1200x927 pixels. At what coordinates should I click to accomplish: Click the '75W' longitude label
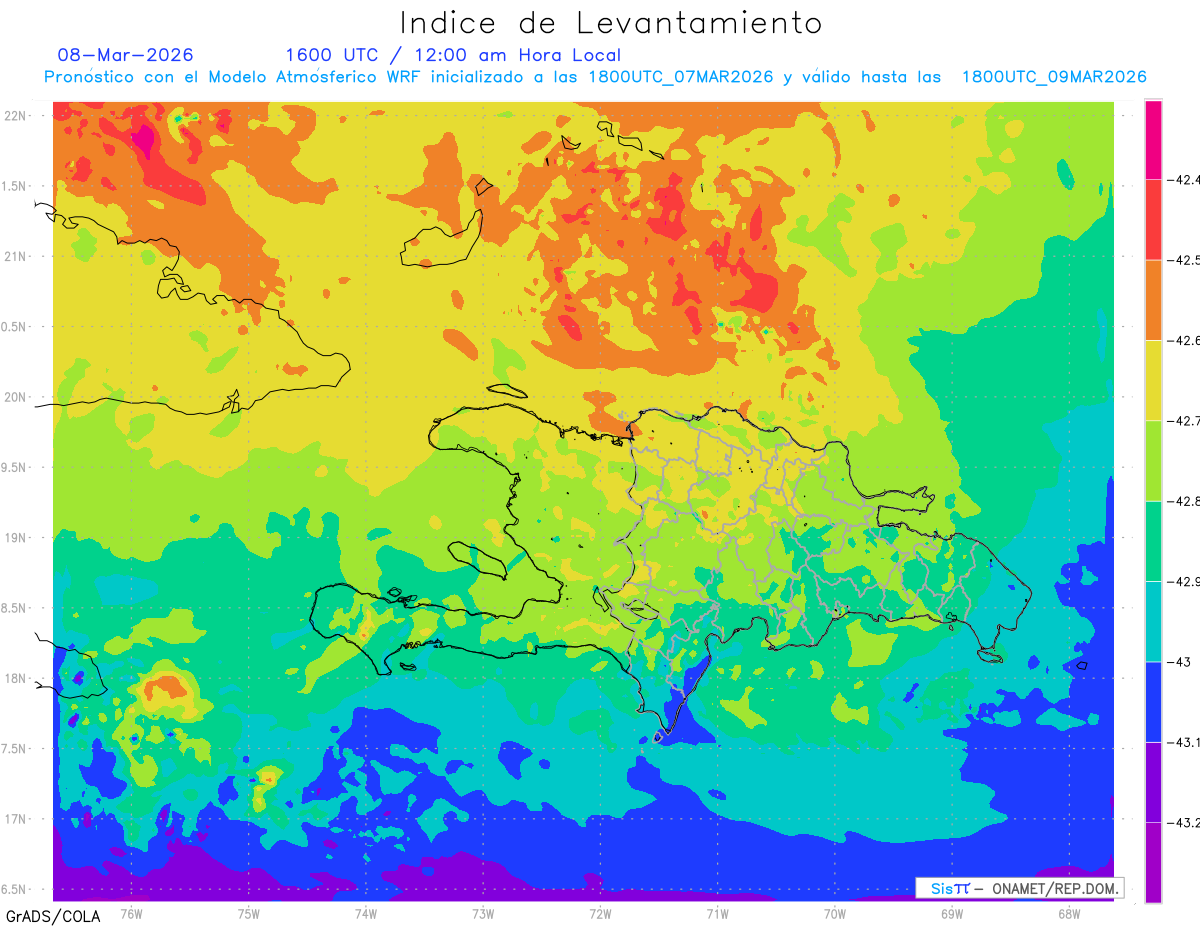click(x=249, y=913)
